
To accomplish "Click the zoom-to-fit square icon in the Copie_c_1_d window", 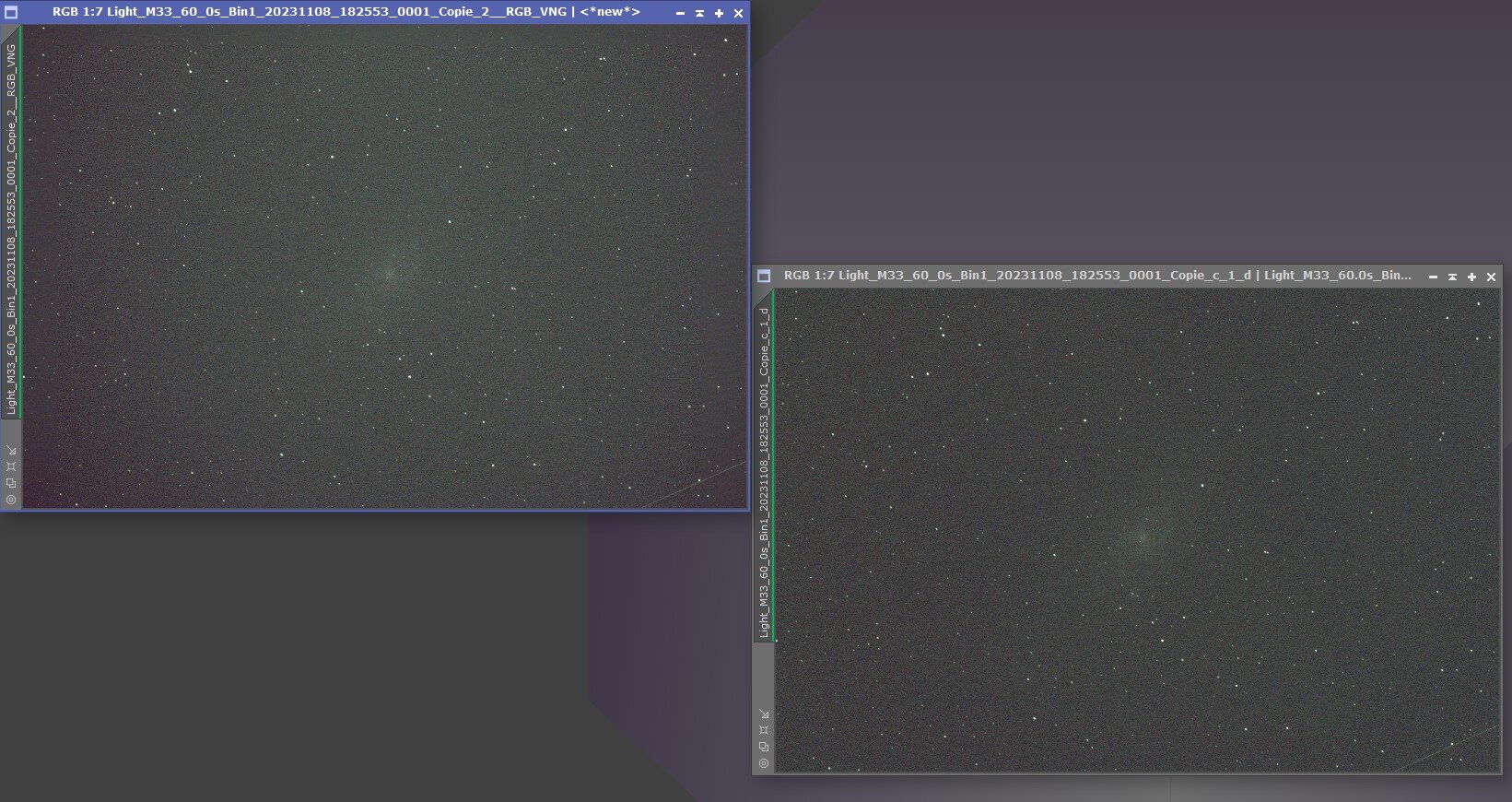I will coord(764,730).
